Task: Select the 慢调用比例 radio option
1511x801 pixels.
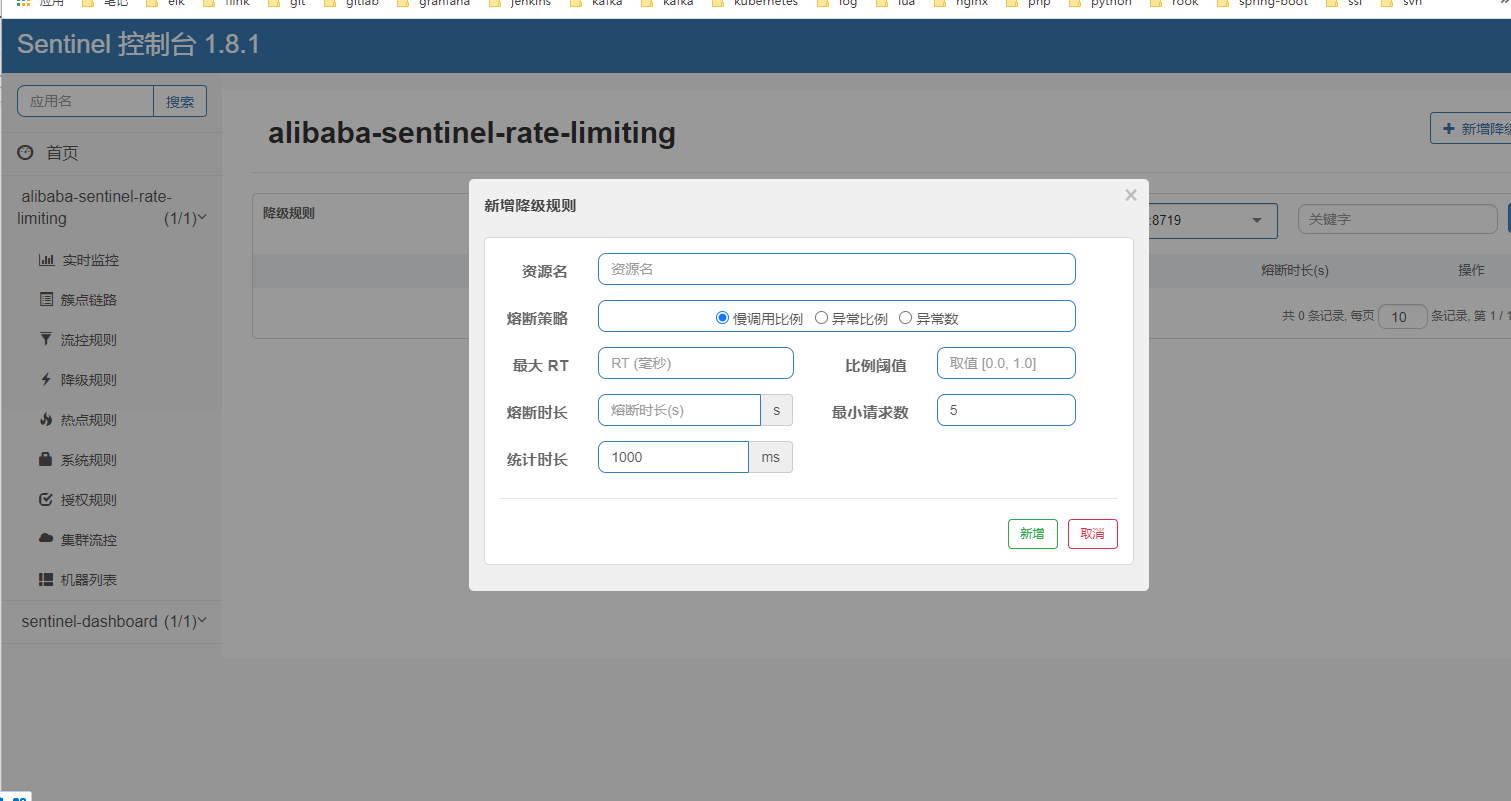Action: pos(722,318)
